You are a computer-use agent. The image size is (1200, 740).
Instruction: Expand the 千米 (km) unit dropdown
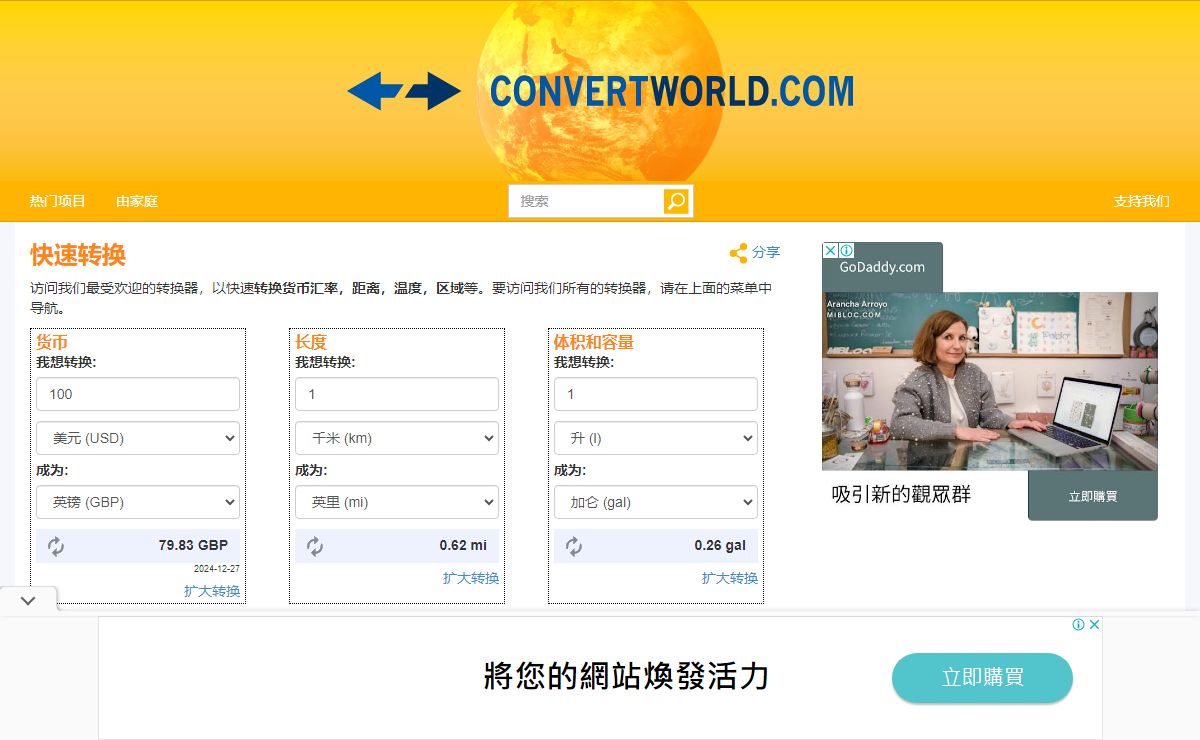397,438
